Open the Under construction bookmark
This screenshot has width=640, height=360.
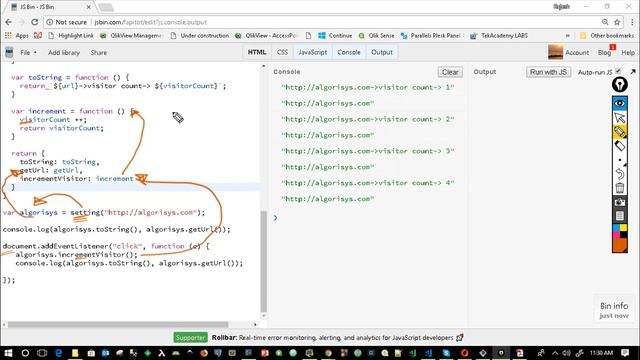pos(200,36)
